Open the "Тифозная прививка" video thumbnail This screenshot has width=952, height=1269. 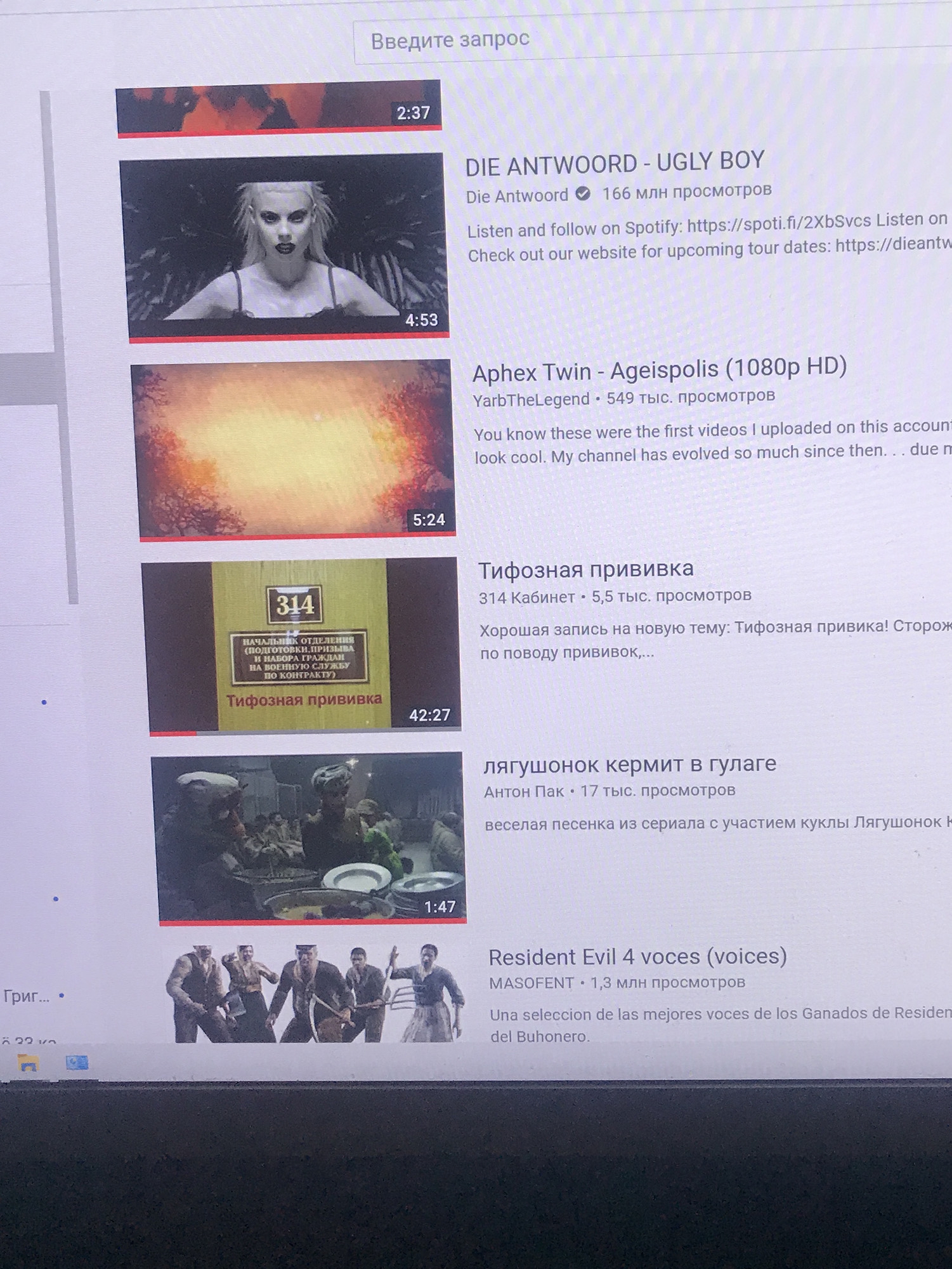click(301, 647)
